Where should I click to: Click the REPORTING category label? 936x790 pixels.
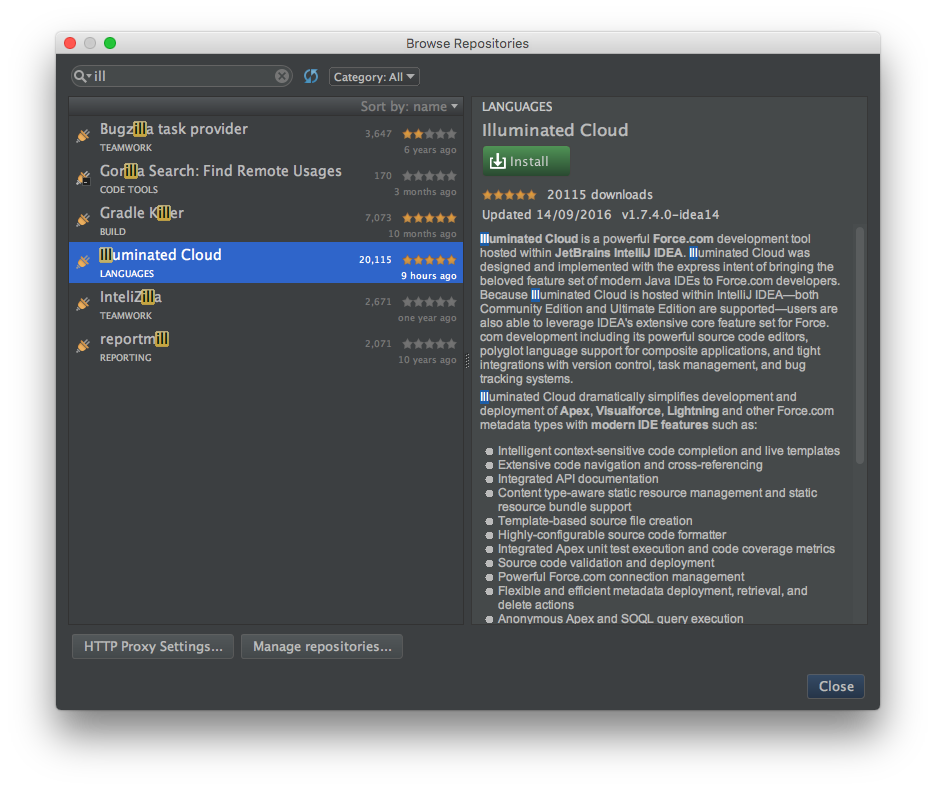pyautogui.click(x=125, y=358)
